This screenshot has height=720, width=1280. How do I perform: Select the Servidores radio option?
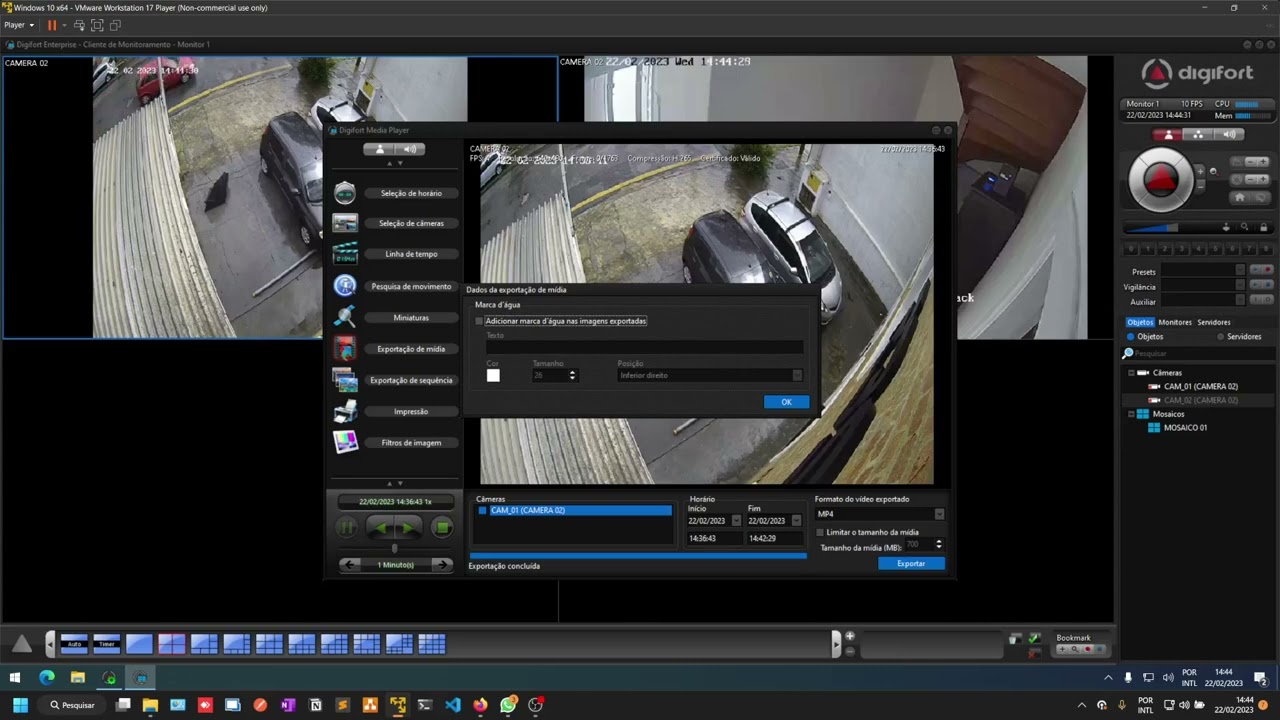pos(1221,337)
